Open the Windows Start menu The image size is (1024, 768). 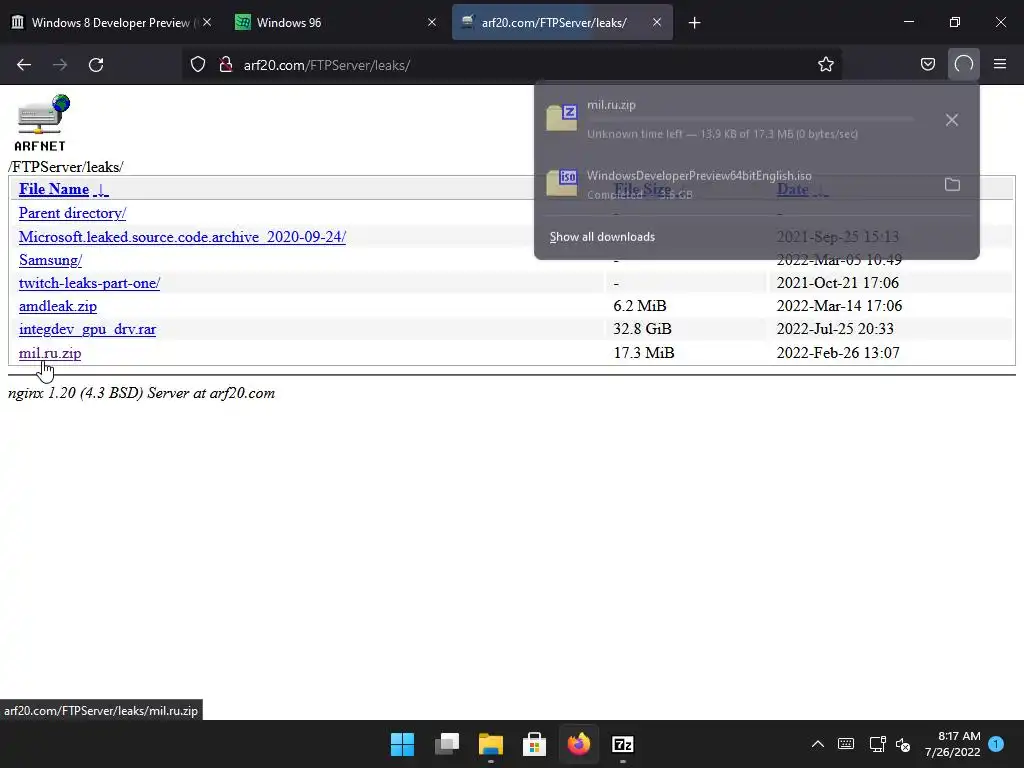click(402, 744)
